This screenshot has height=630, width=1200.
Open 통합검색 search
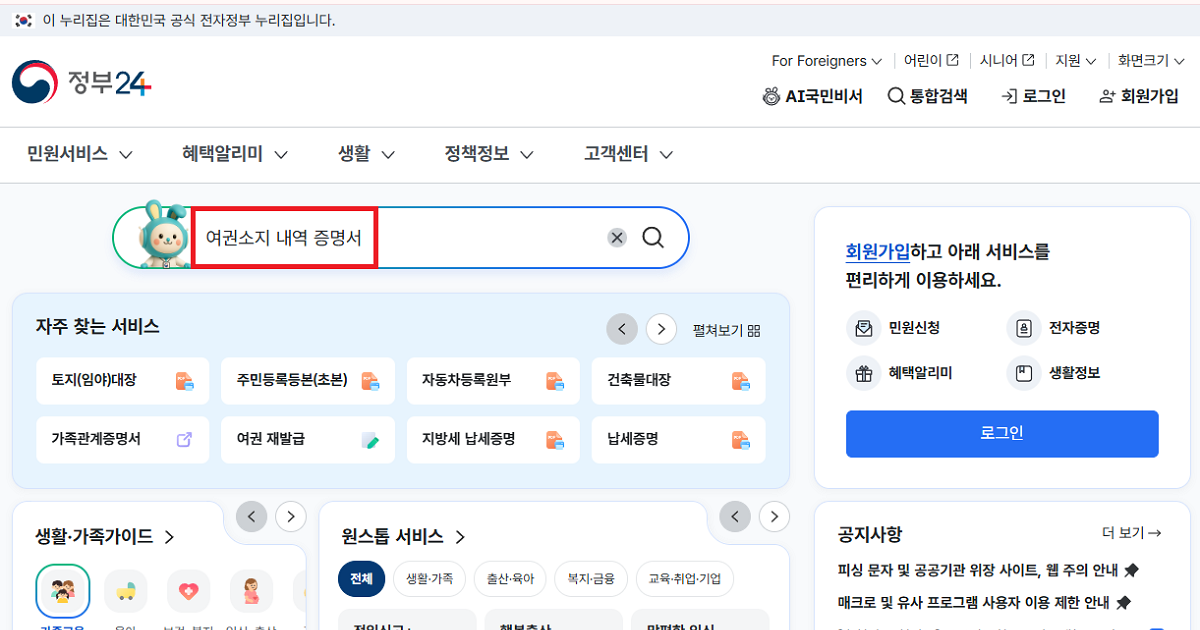click(x=928, y=96)
